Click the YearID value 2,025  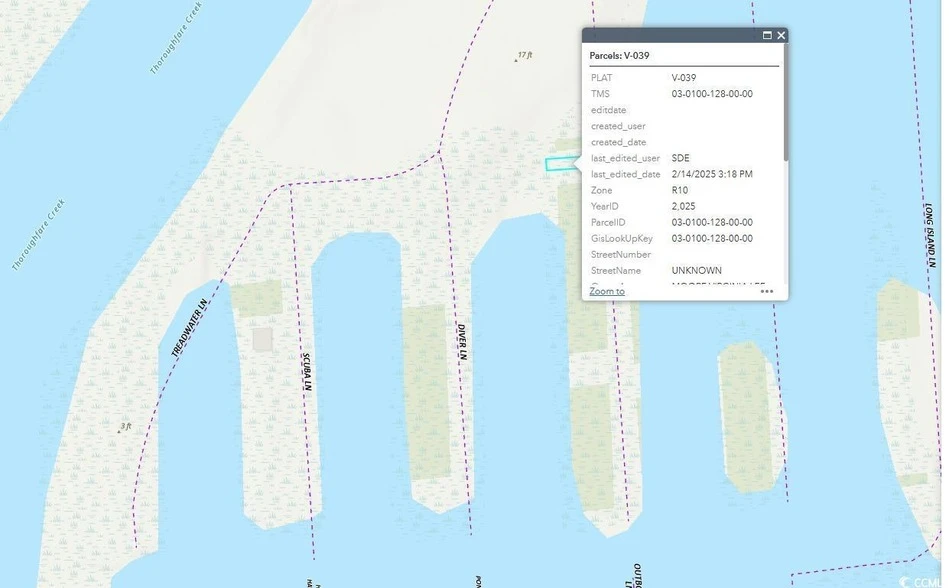click(x=681, y=205)
